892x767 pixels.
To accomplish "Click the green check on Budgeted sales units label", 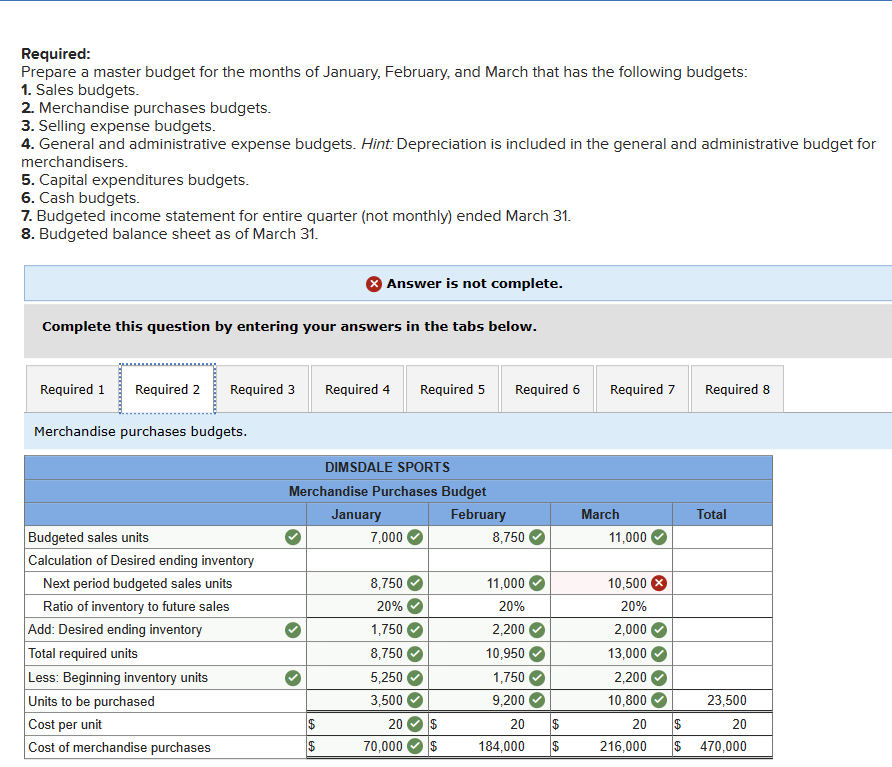I will click(x=293, y=537).
